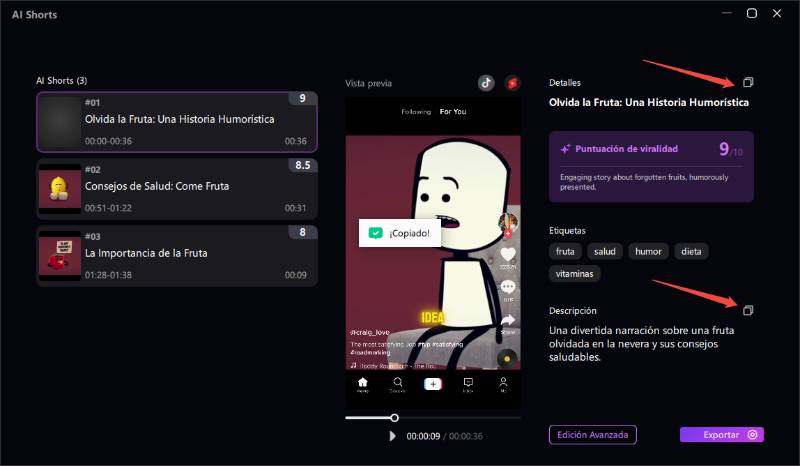Click the Home icon in preview's bottom bar

tap(363, 384)
